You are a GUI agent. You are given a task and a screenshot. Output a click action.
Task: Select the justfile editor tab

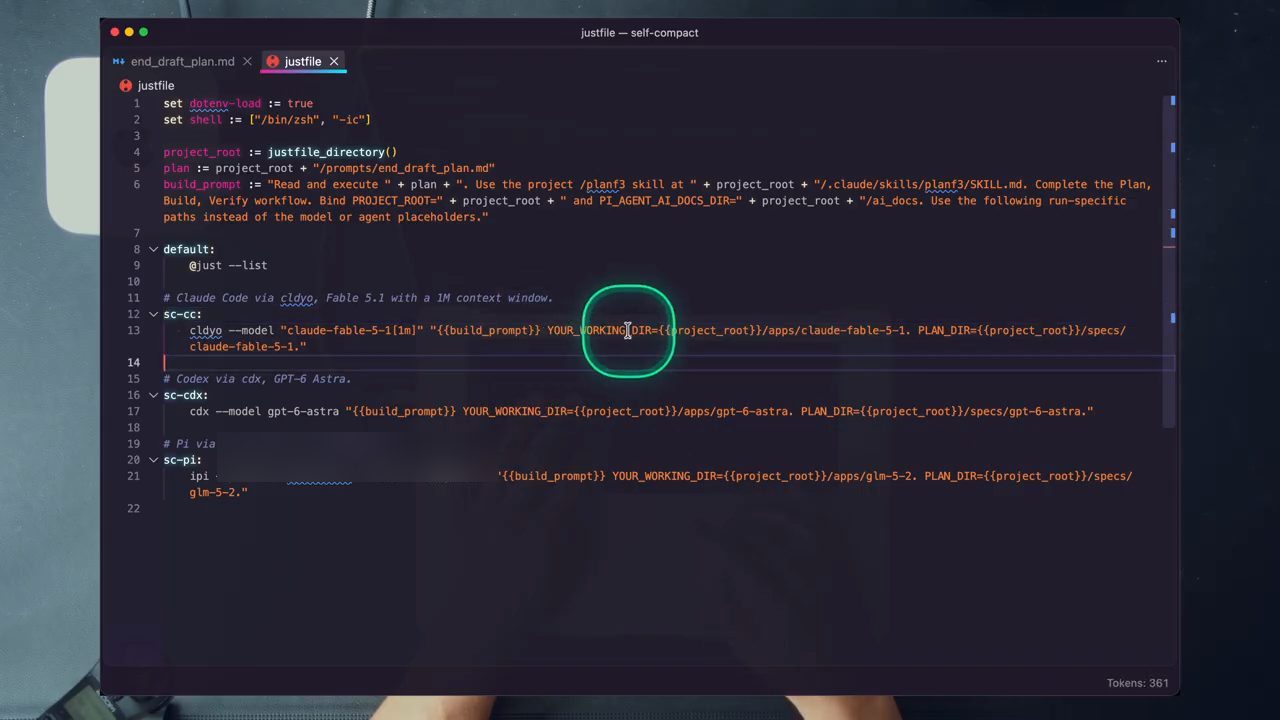302,61
